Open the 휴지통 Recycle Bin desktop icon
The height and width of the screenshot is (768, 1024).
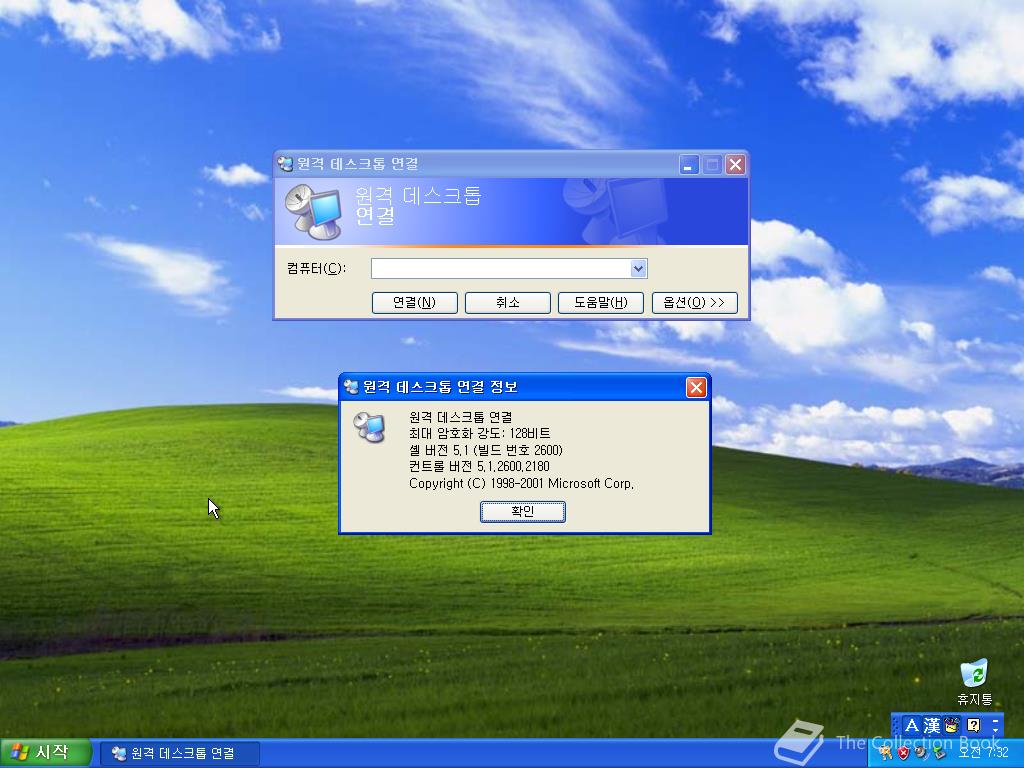[974, 682]
